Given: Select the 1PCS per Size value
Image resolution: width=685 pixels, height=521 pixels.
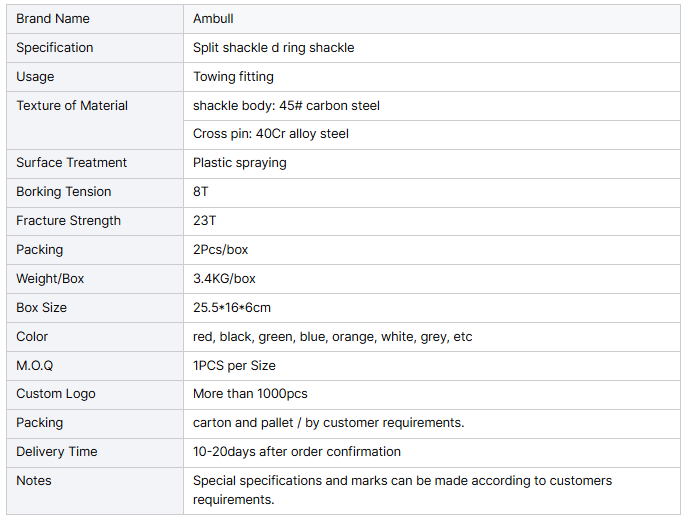Looking at the screenshot, I should (234, 366).
